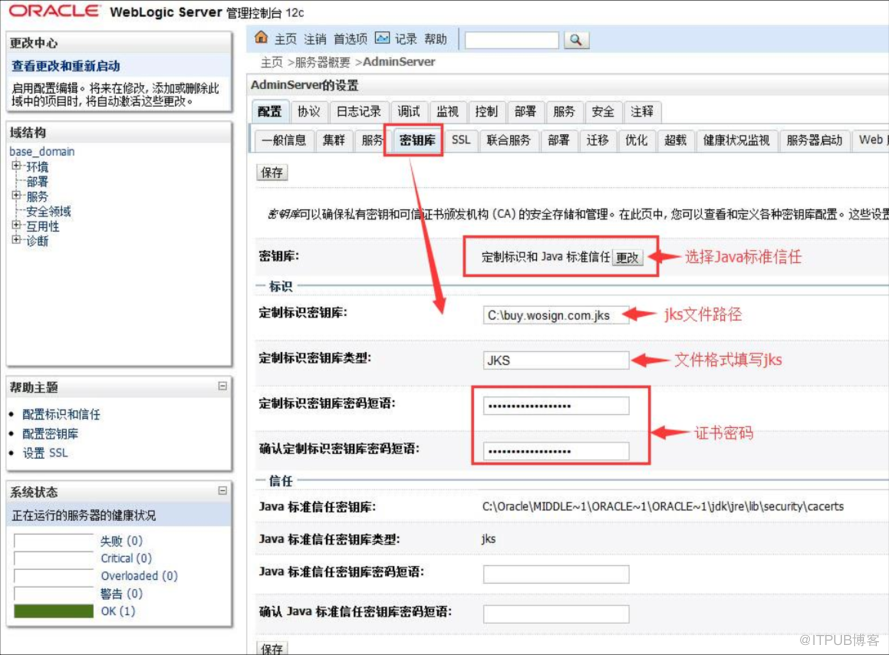Select the 联合服务 sub-tab
Viewport: 889px width, 655px height.
[509, 140]
